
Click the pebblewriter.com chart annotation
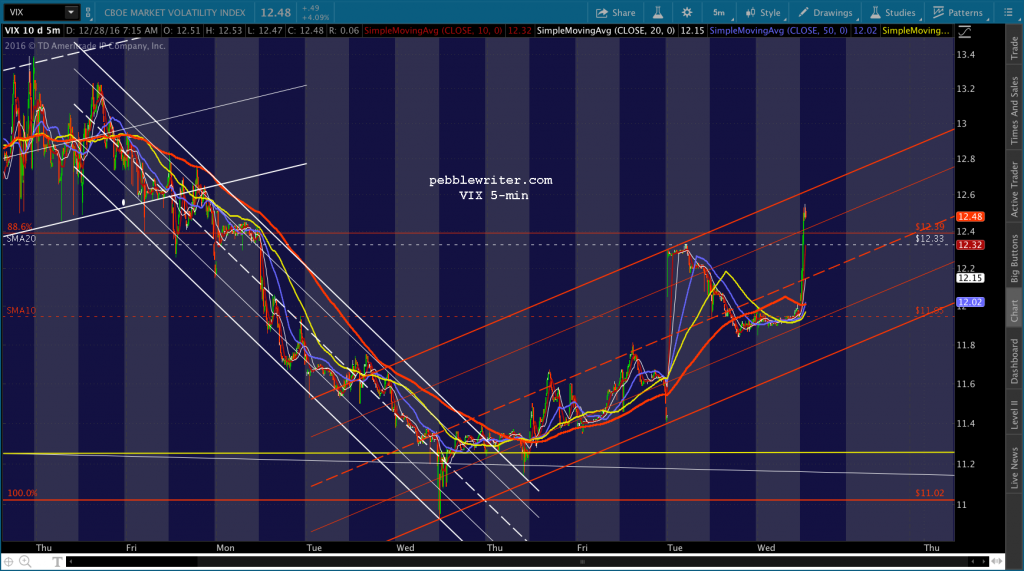click(490, 180)
